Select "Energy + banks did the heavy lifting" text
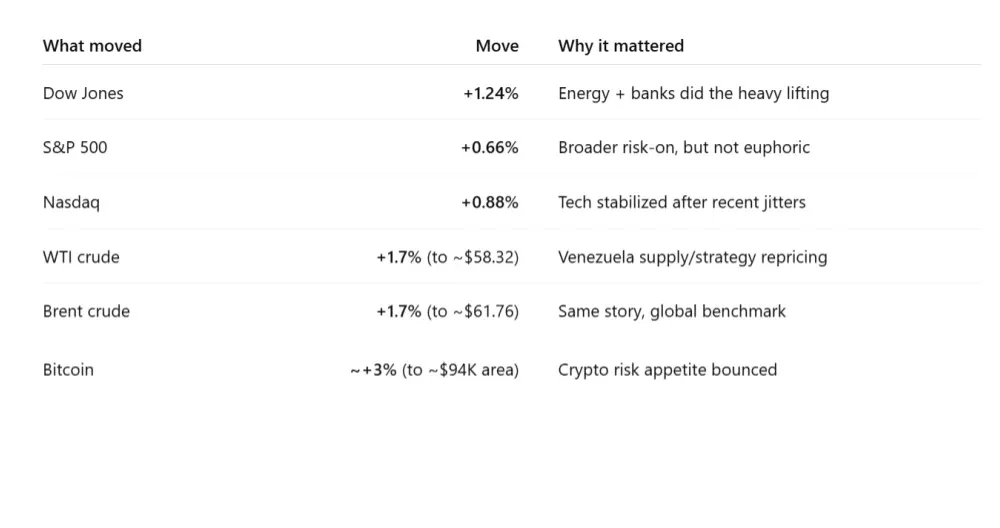 pyautogui.click(x=693, y=94)
